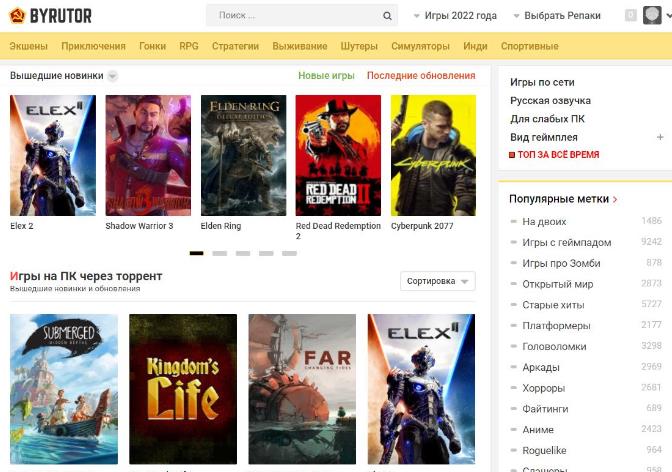672x472 pixels.
Task: Expand Вид геймплея plus icon
Action: click(x=660, y=137)
